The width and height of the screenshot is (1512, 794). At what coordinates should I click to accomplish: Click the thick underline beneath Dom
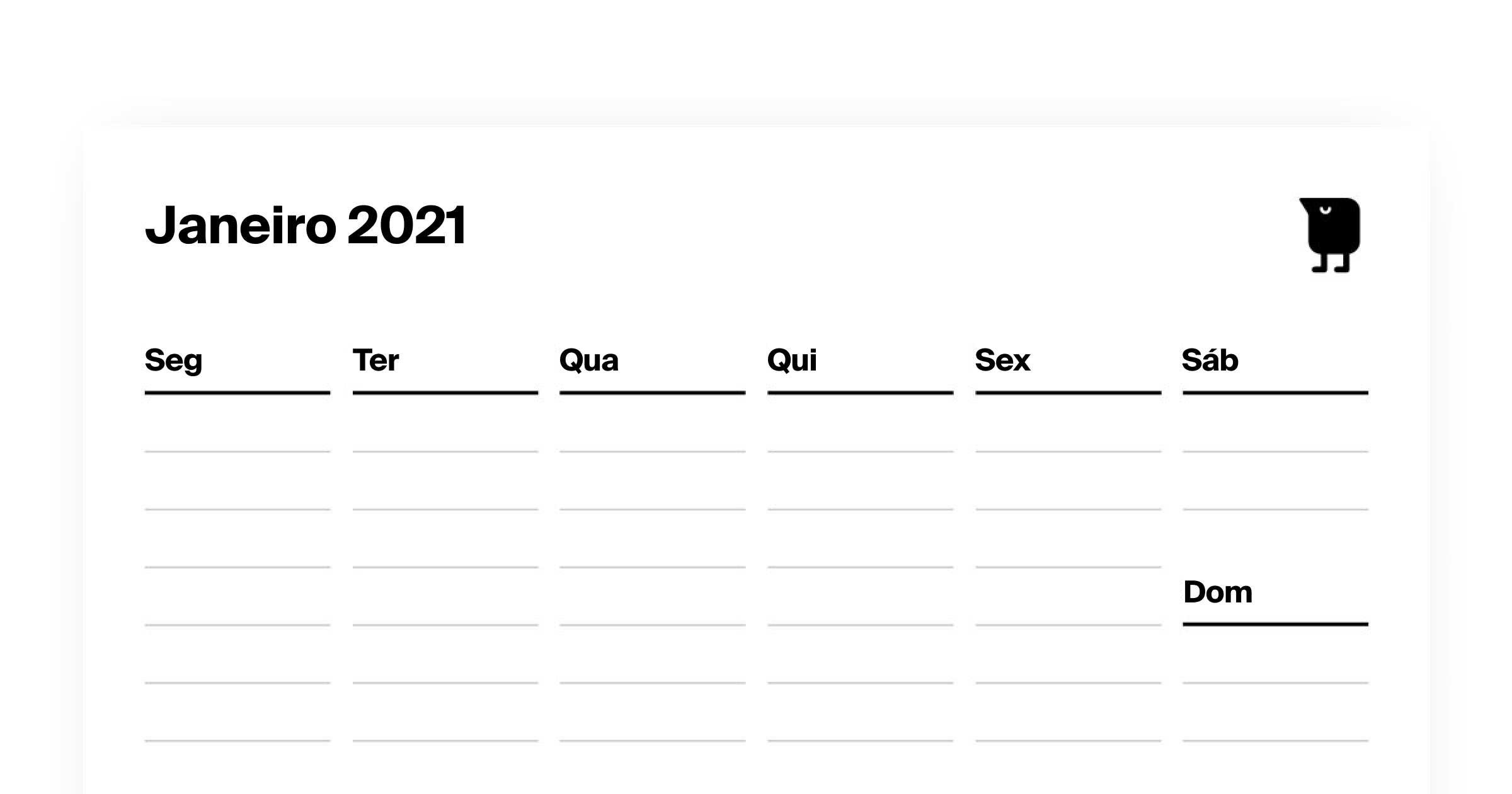pyautogui.click(x=1275, y=624)
